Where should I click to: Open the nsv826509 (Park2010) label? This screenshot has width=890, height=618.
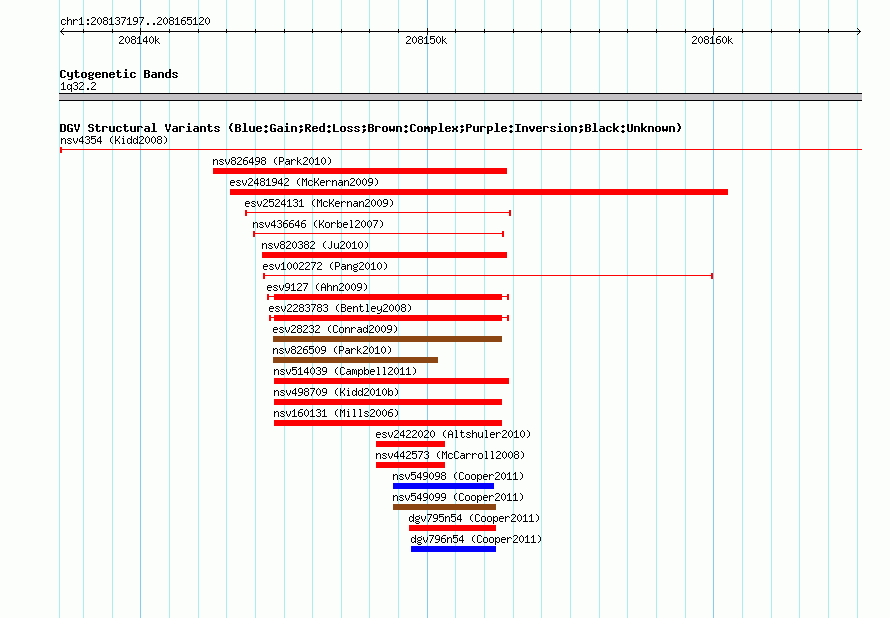click(x=332, y=350)
